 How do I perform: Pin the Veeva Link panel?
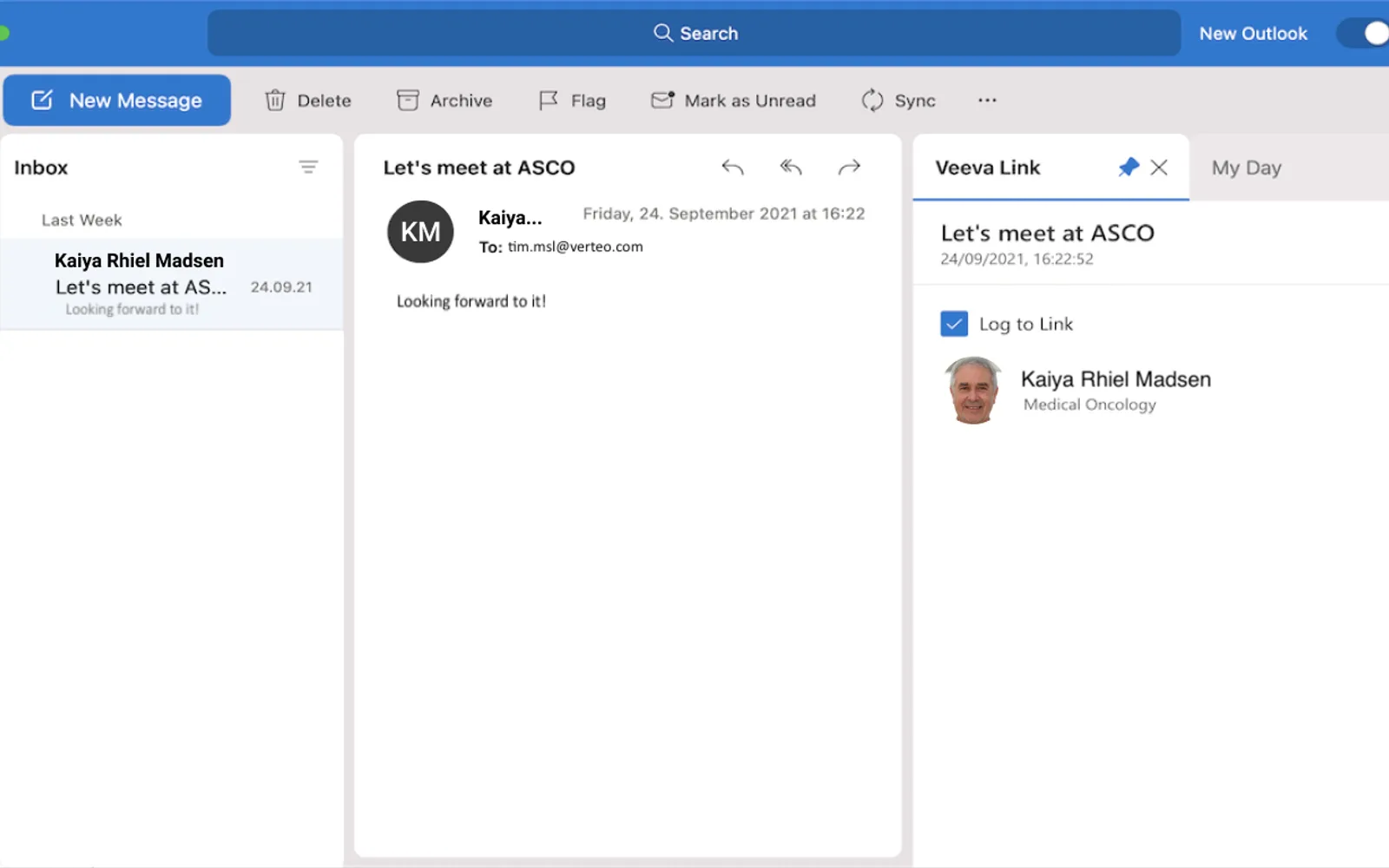[x=1129, y=167]
